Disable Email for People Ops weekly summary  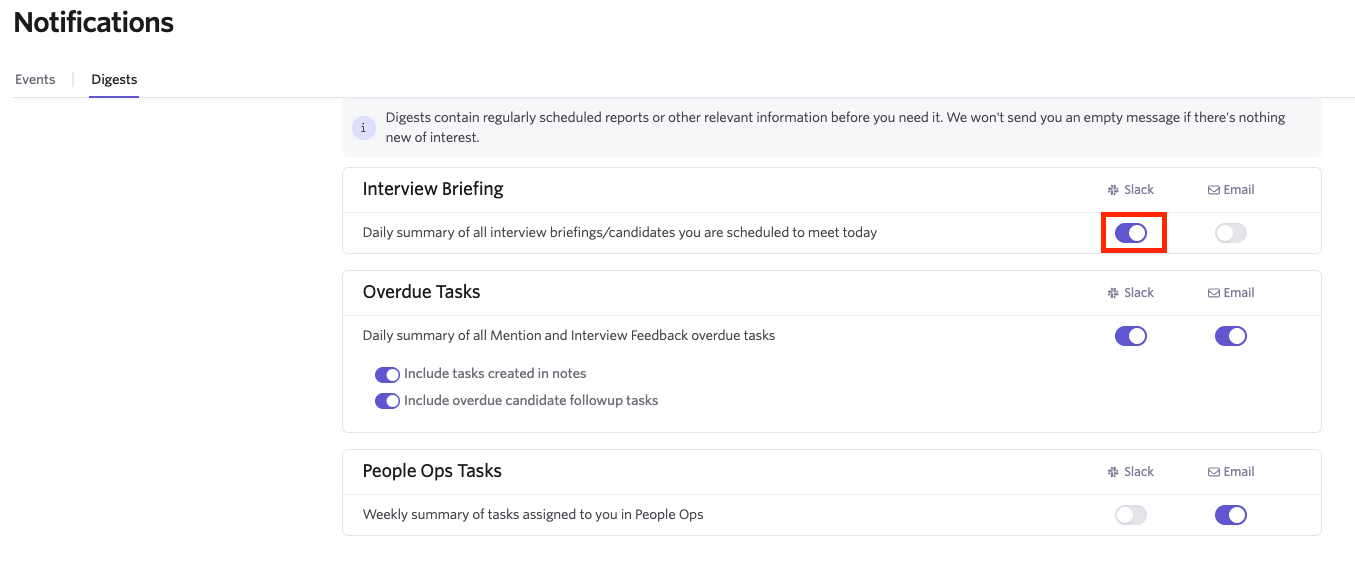(x=1231, y=515)
